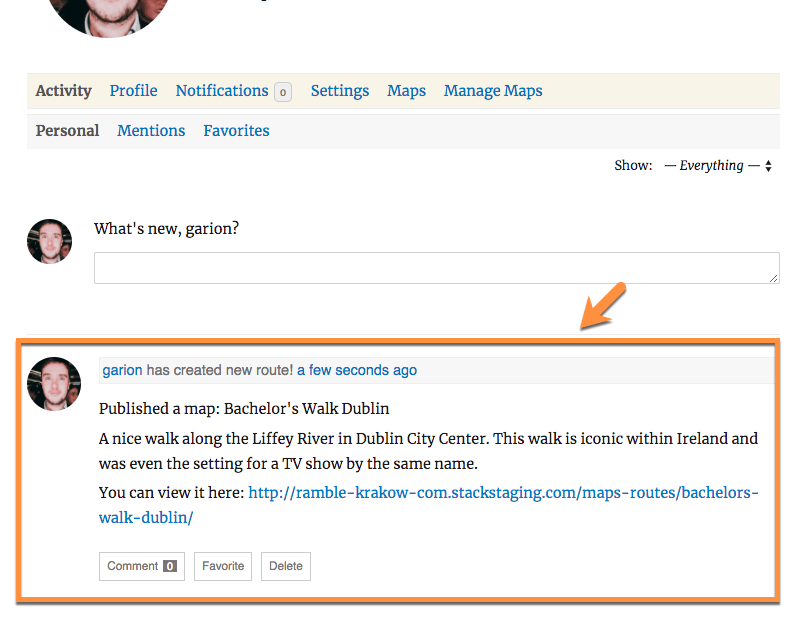Viewport: 809px width, 628px height.
Task: Switch to the Maps tab
Action: click(x=406, y=91)
